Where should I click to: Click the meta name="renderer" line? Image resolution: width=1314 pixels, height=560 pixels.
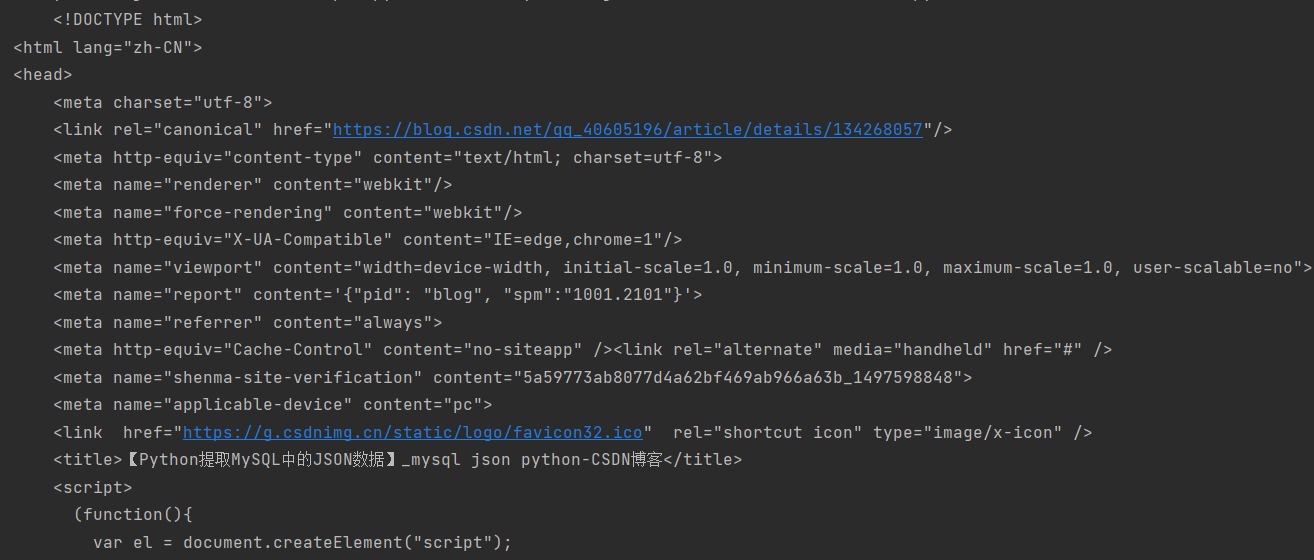pyautogui.click(x=252, y=185)
